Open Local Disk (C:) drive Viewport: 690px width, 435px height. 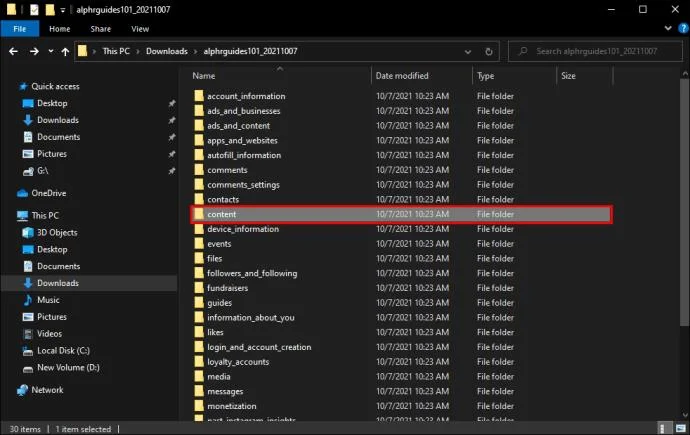[x=63, y=351]
